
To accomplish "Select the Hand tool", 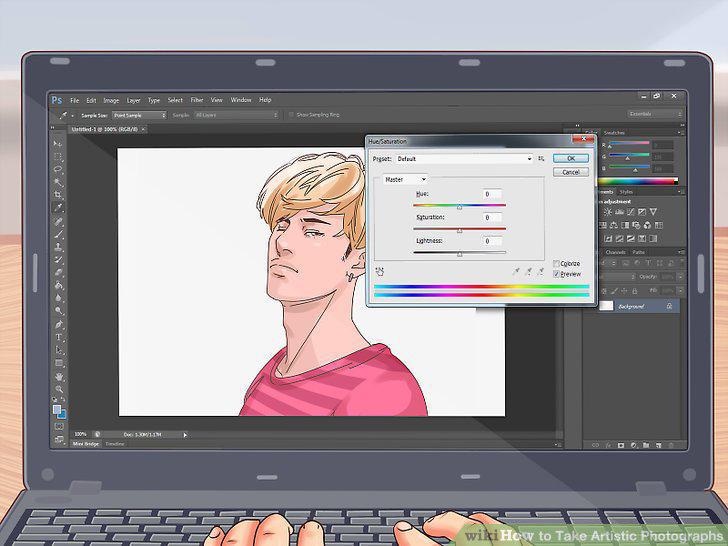I will pos(58,377).
